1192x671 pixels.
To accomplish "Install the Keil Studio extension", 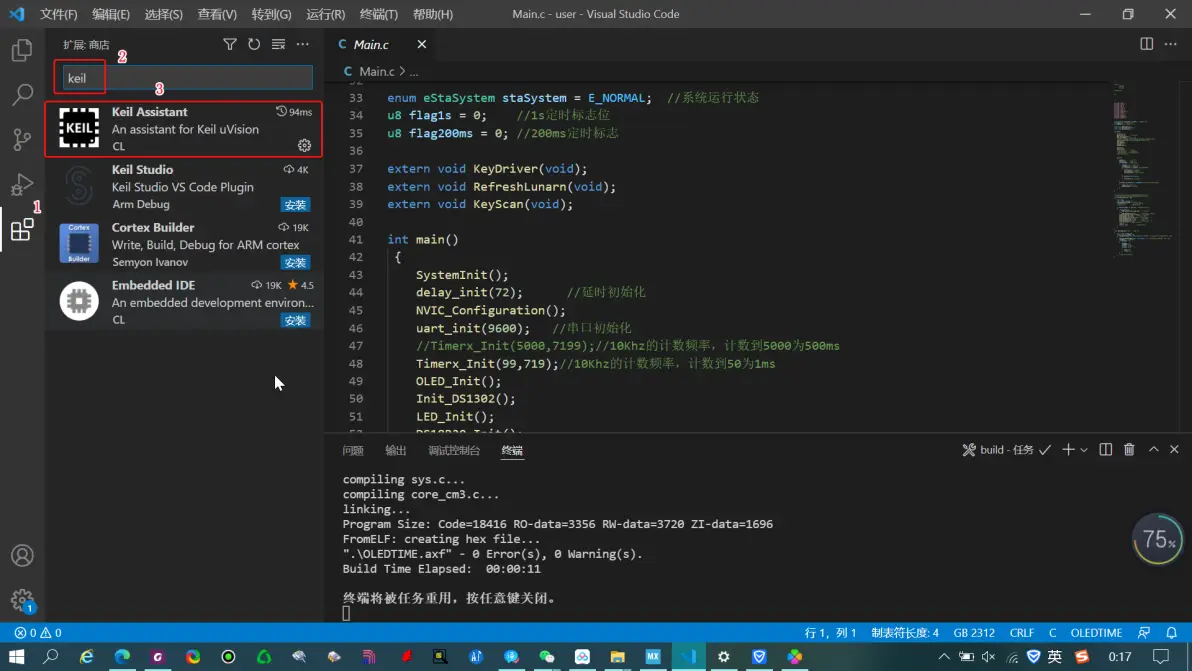I will point(295,205).
